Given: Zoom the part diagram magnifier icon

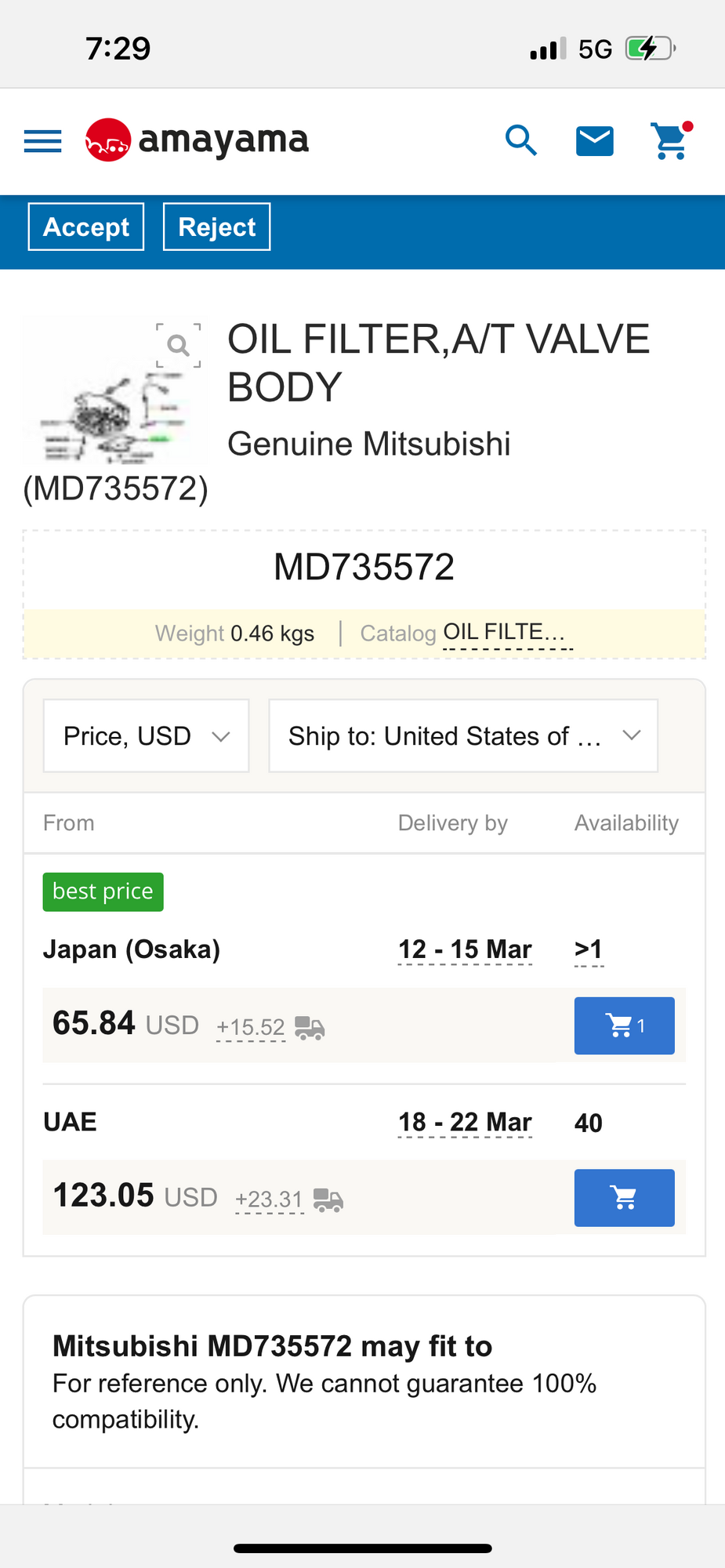Looking at the screenshot, I should point(179,345).
